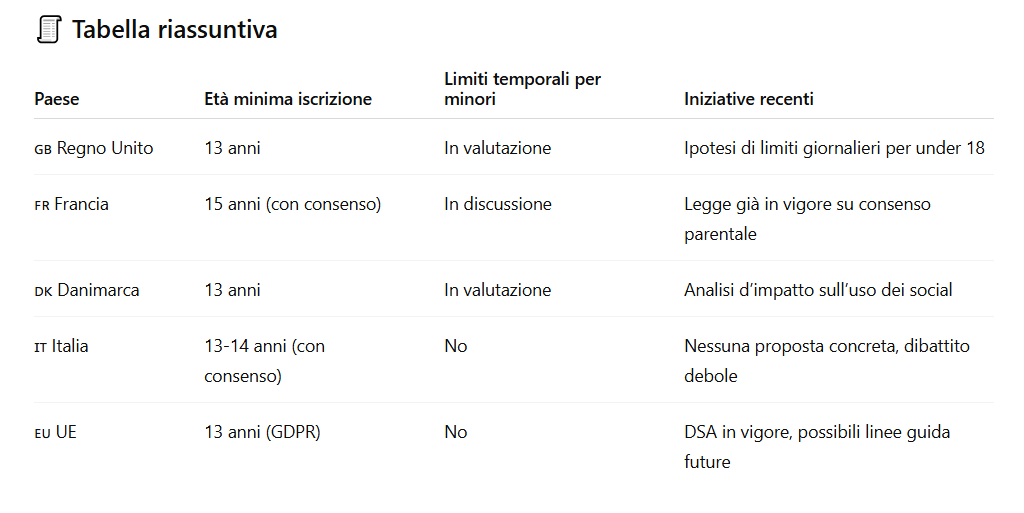Click the 13 anni (GDPR) cell
1024x513 pixels.
tap(262, 432)
